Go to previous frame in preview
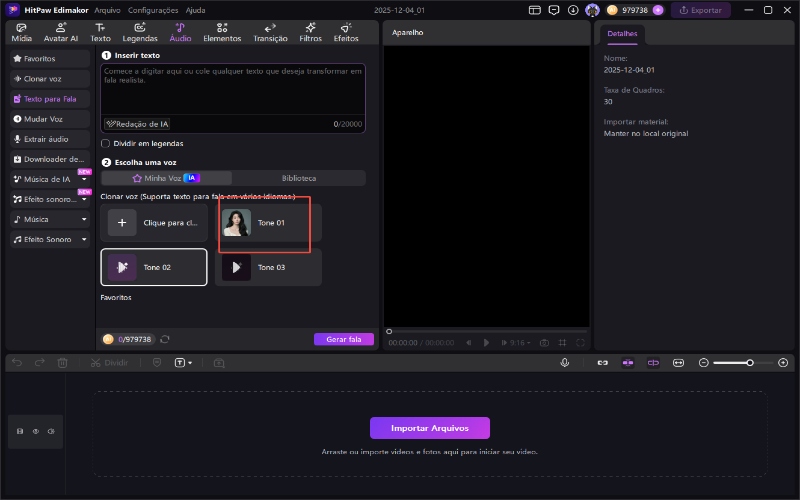800x500 pixels. (468, 343)
